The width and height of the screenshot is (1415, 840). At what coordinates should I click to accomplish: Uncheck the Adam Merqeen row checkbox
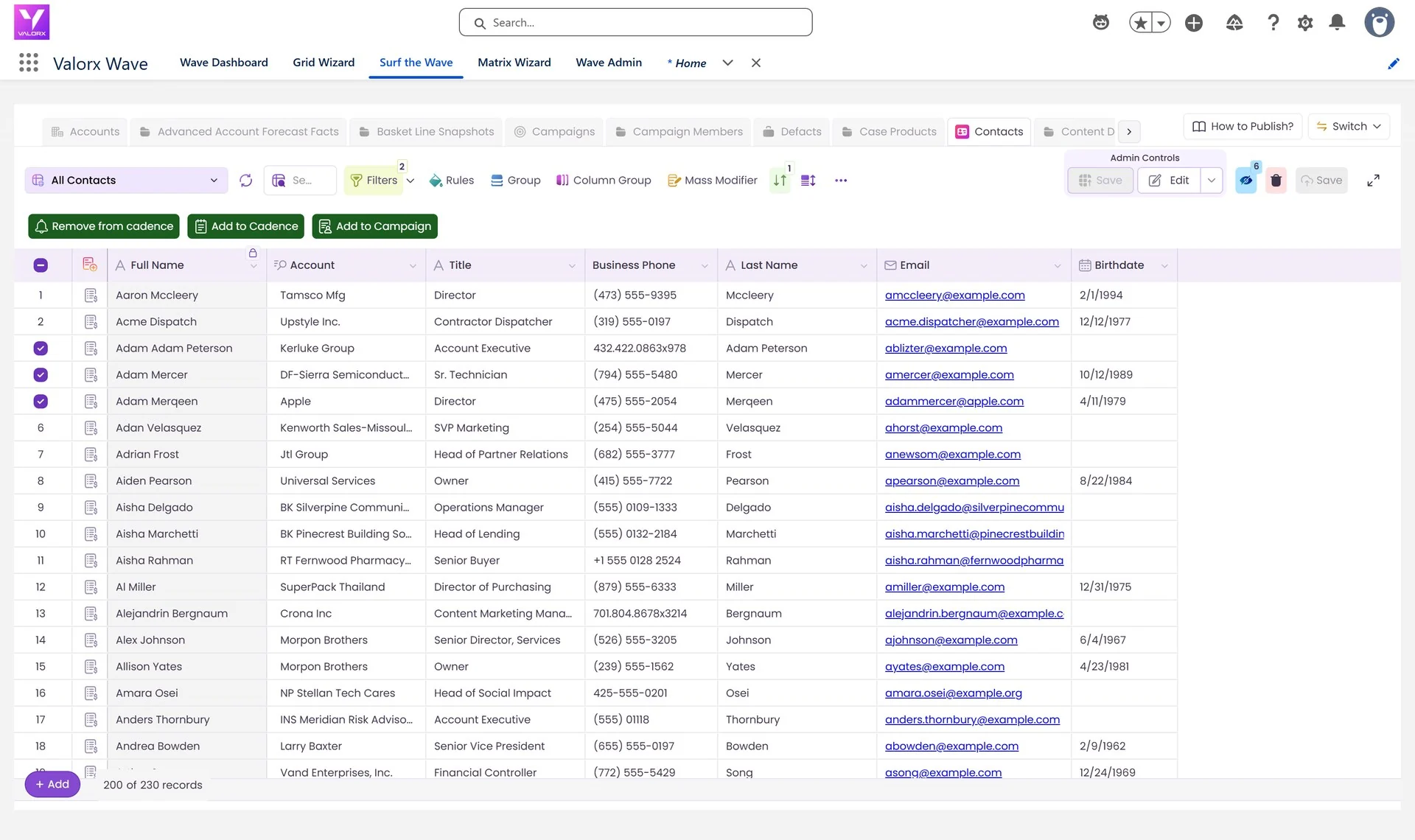pyautogui.click(x=41, y=402)
